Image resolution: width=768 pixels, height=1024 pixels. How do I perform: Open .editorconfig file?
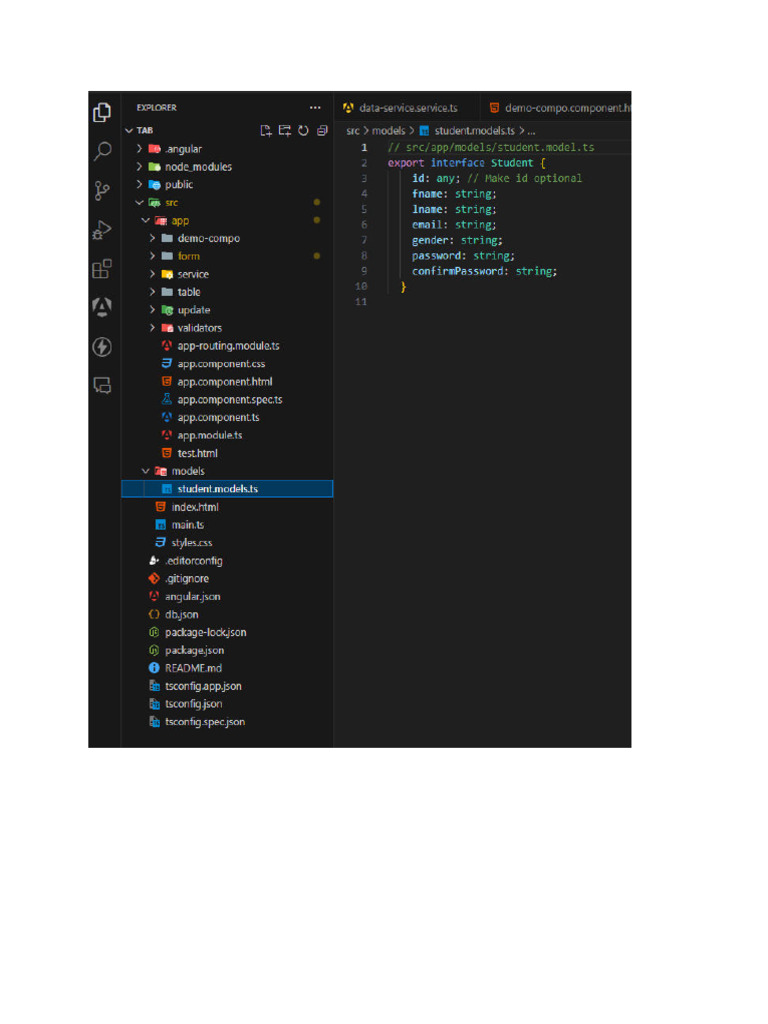(x=193, y=560)
